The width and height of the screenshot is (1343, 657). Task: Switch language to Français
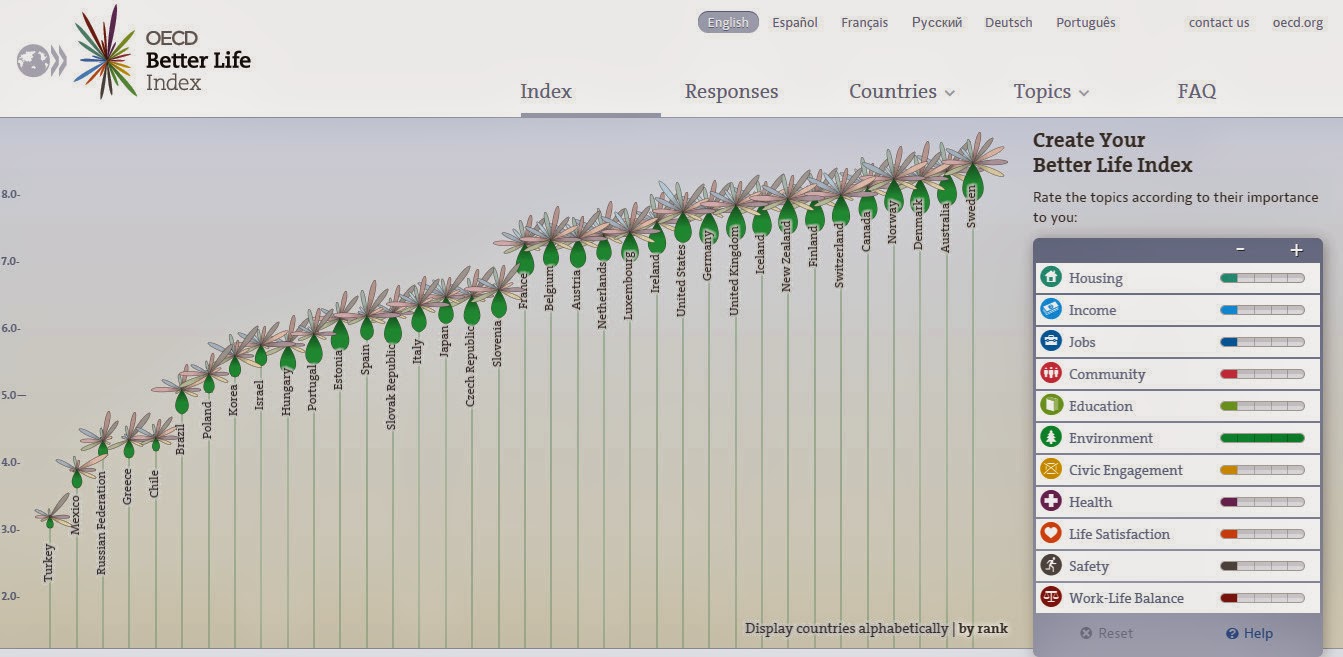click(x=865, y=22)
